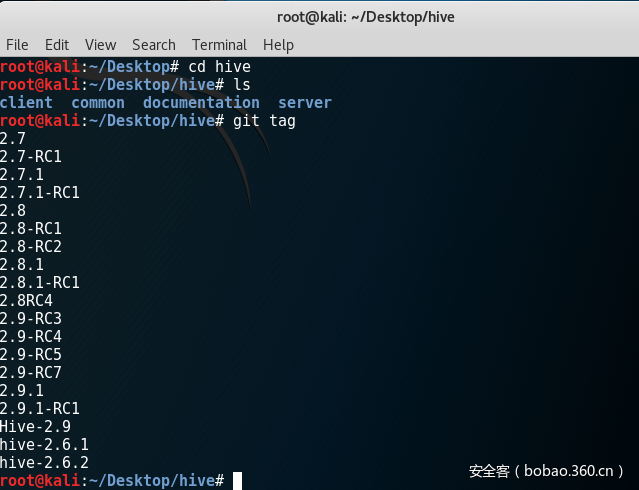Click the tag line '2.9-RC5'

tap(31, 355)
